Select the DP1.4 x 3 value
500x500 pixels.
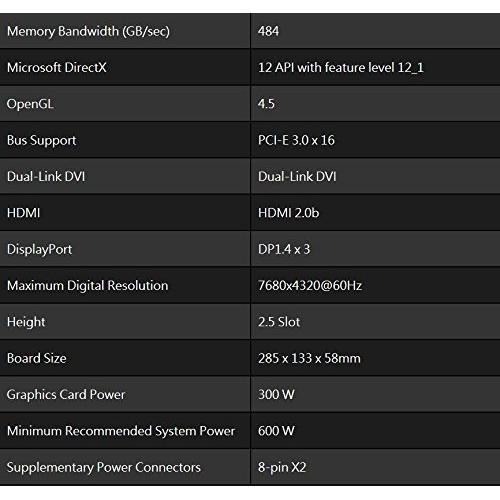(x=284, y=249)
